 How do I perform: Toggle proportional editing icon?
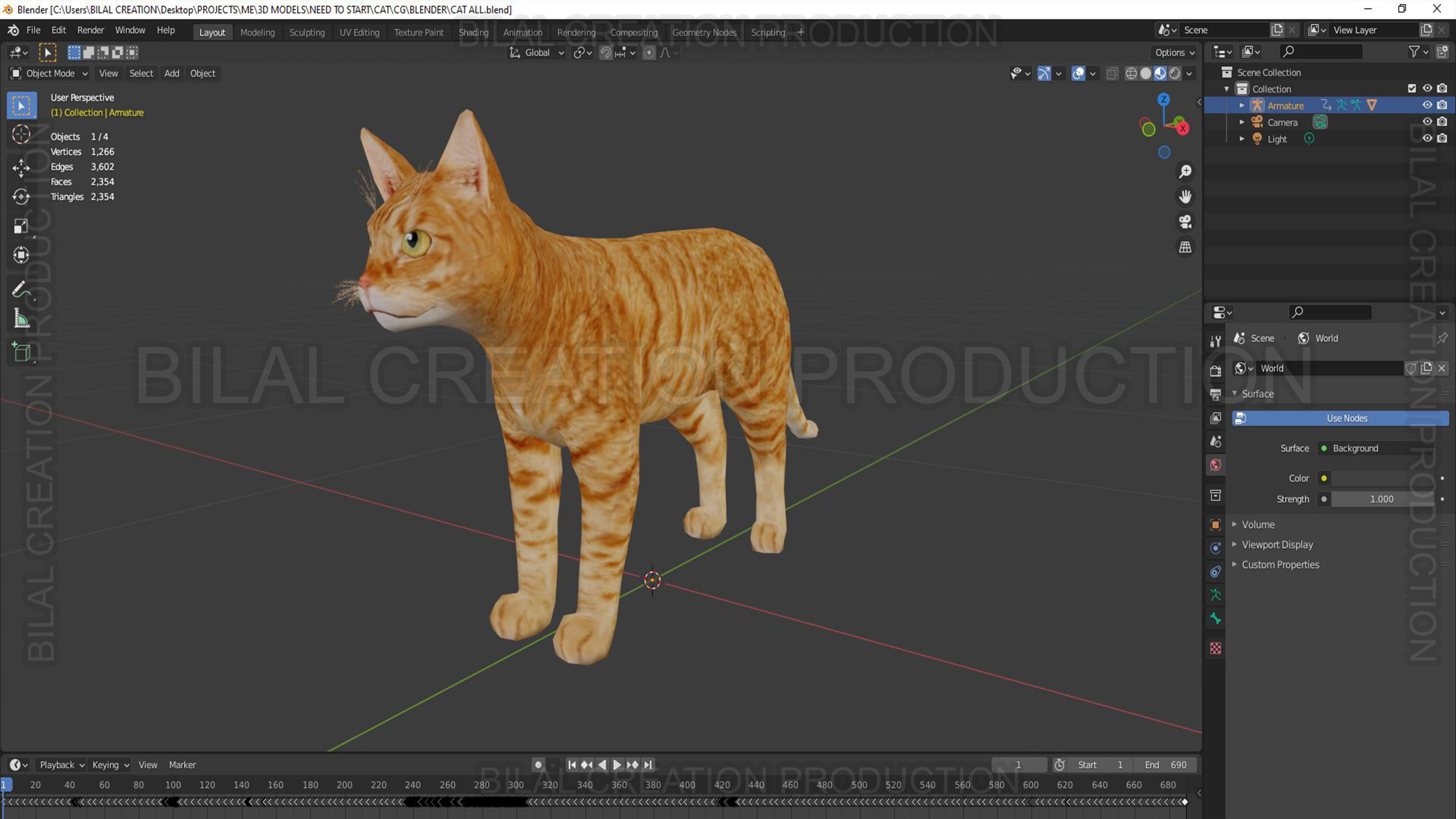click(x=649, y=53)
